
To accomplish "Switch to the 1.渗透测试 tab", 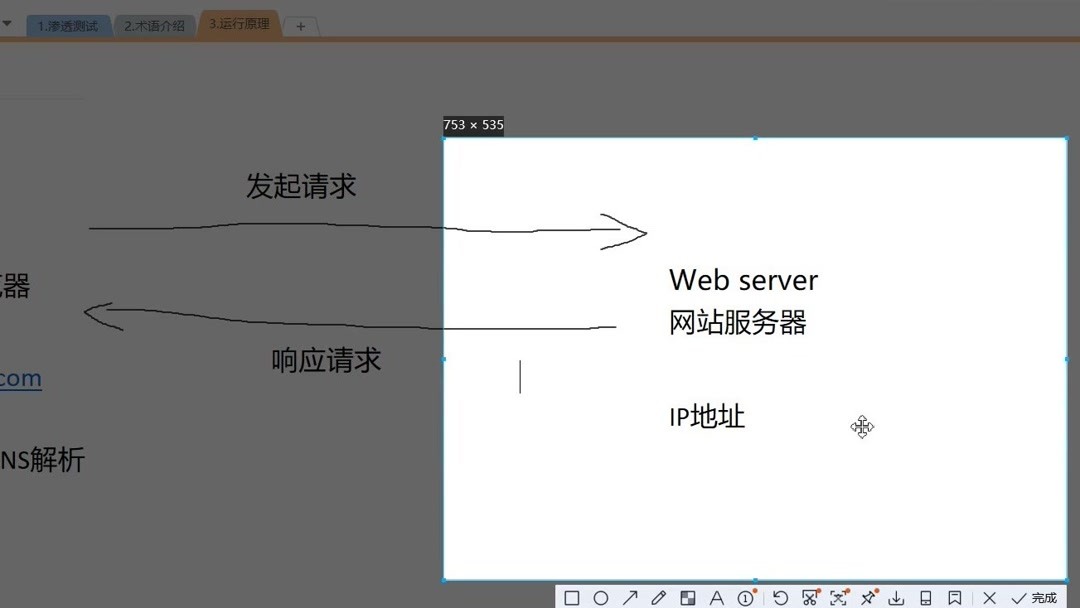I will coord(68,24).
